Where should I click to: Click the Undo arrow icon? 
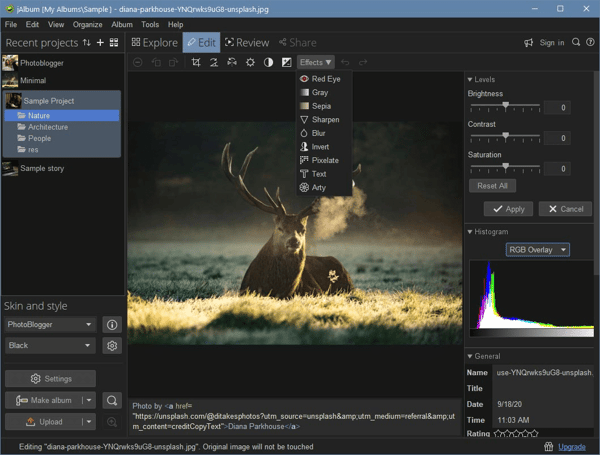point(345,62)
